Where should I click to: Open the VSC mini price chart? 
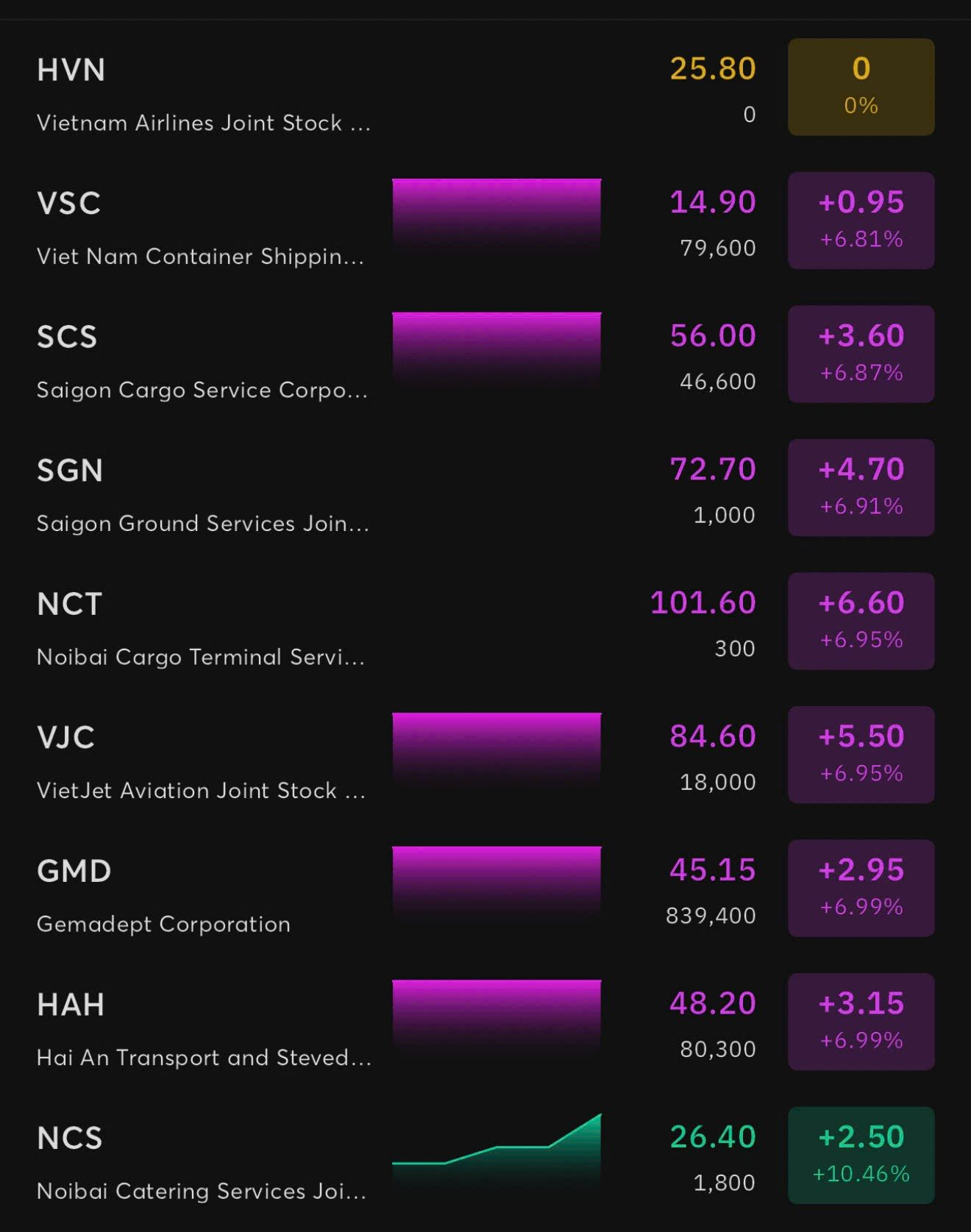[x=497, y=213]
